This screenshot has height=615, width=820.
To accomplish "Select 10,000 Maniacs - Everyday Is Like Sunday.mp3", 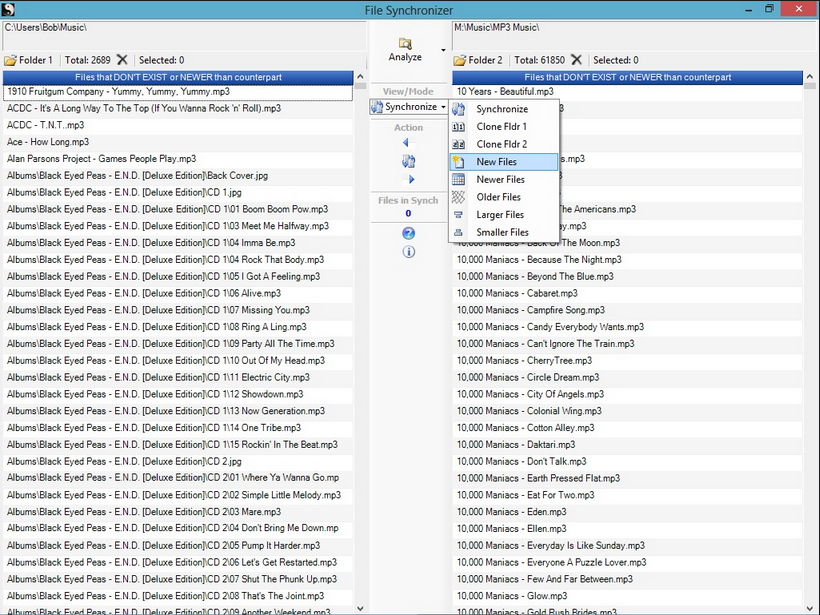I will click(628, 546).
